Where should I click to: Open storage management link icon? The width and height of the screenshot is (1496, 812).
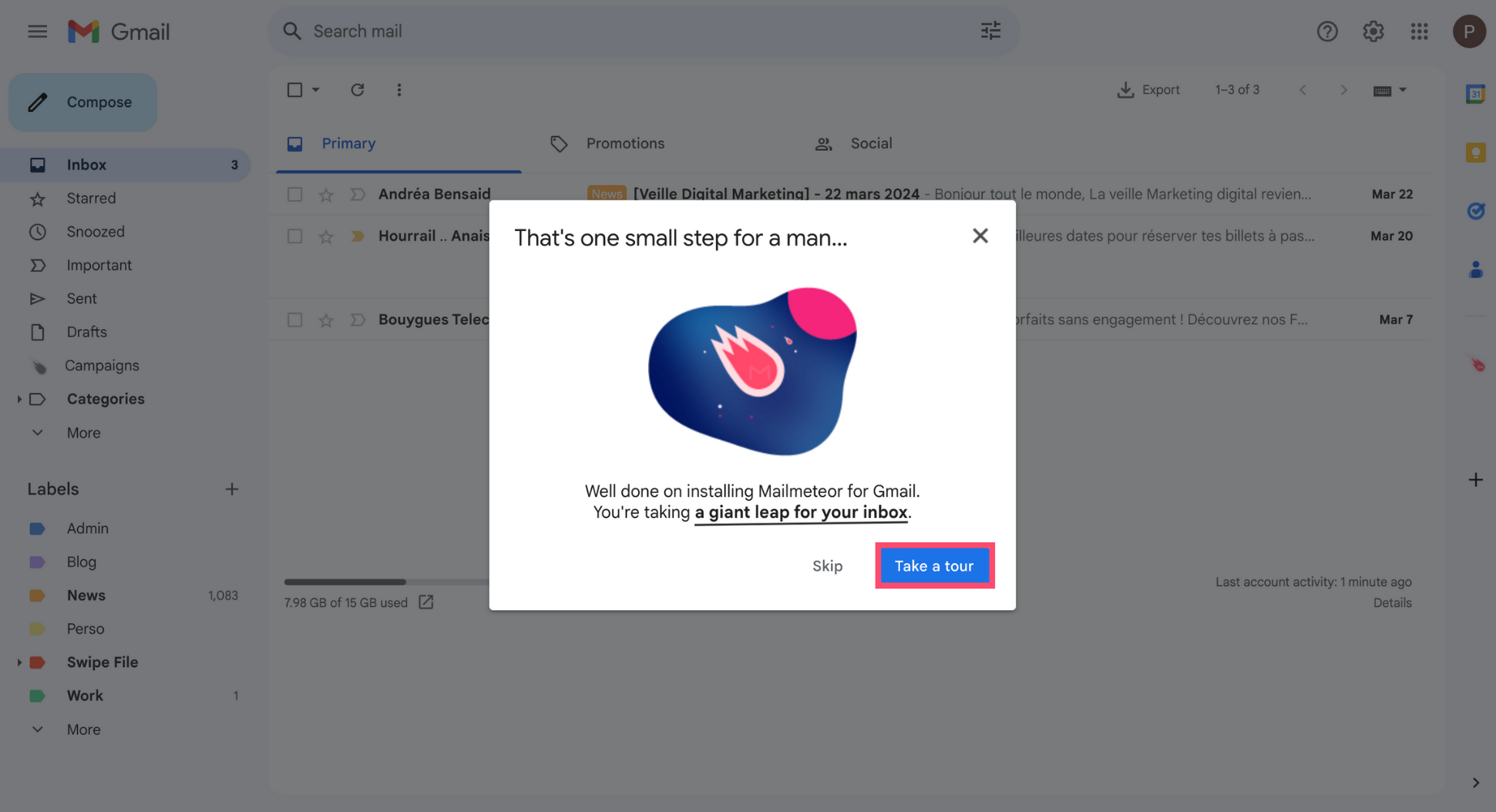425,602
